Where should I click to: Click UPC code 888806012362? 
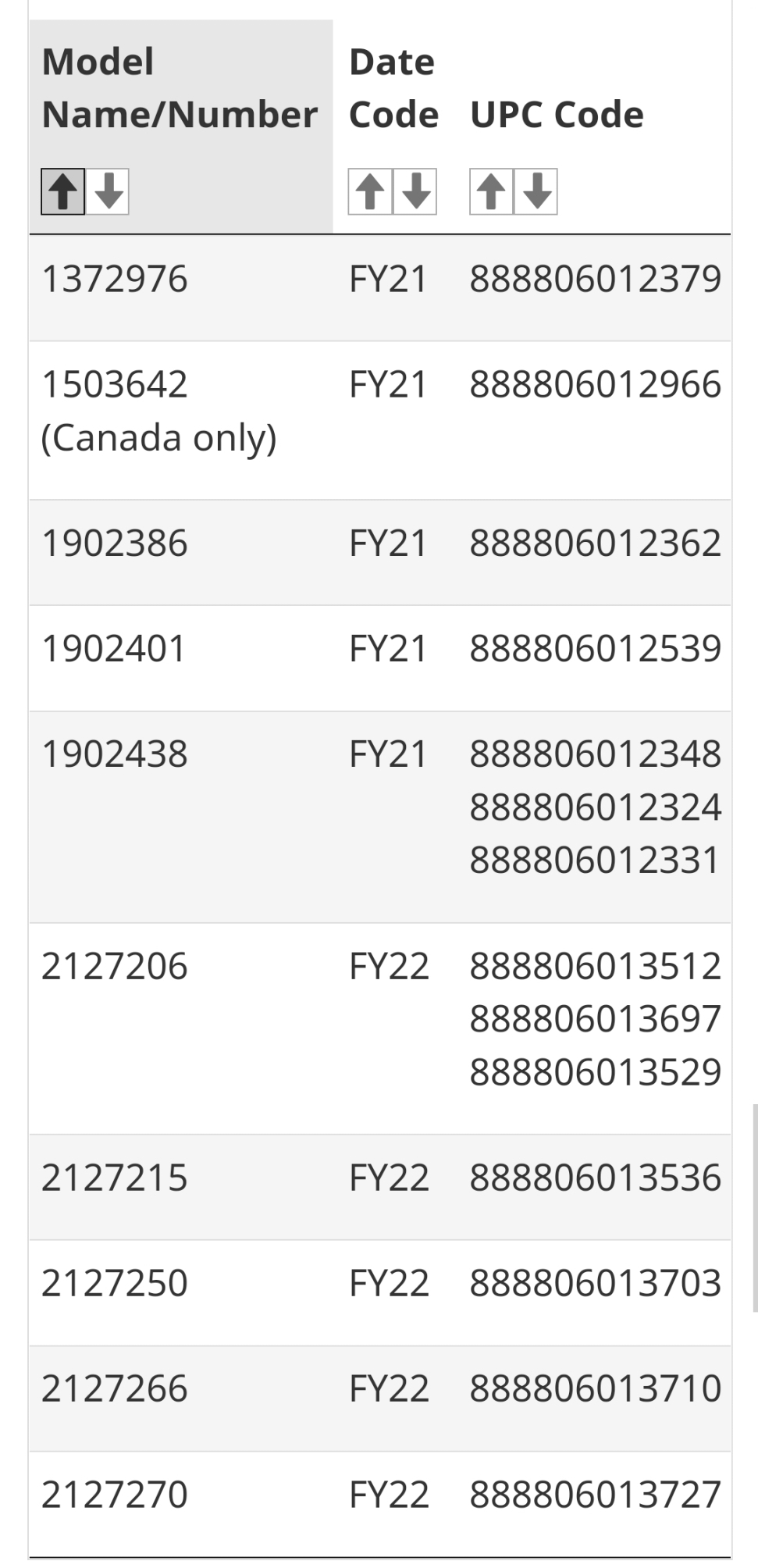tap(595, 543)
